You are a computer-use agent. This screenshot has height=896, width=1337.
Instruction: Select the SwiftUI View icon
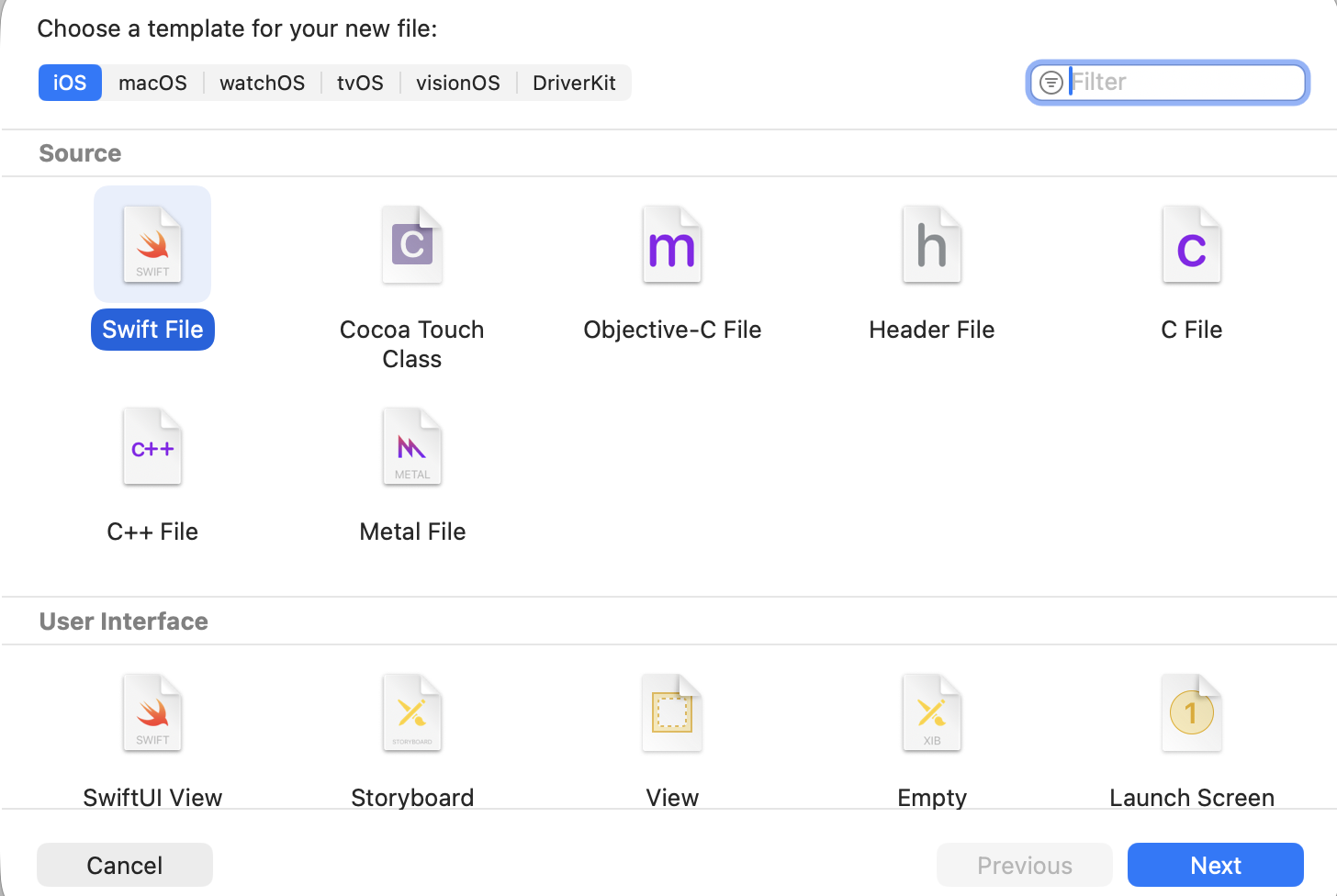click(x=152, y=712)
